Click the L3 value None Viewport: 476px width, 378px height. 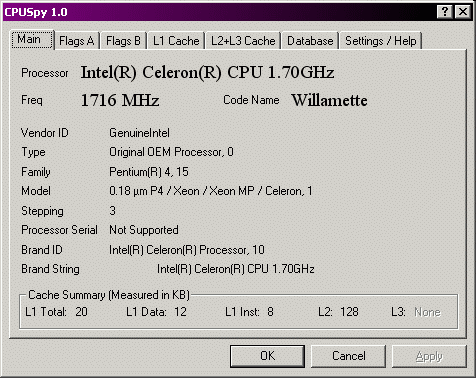pyautogui.click(x=427, y=312)
